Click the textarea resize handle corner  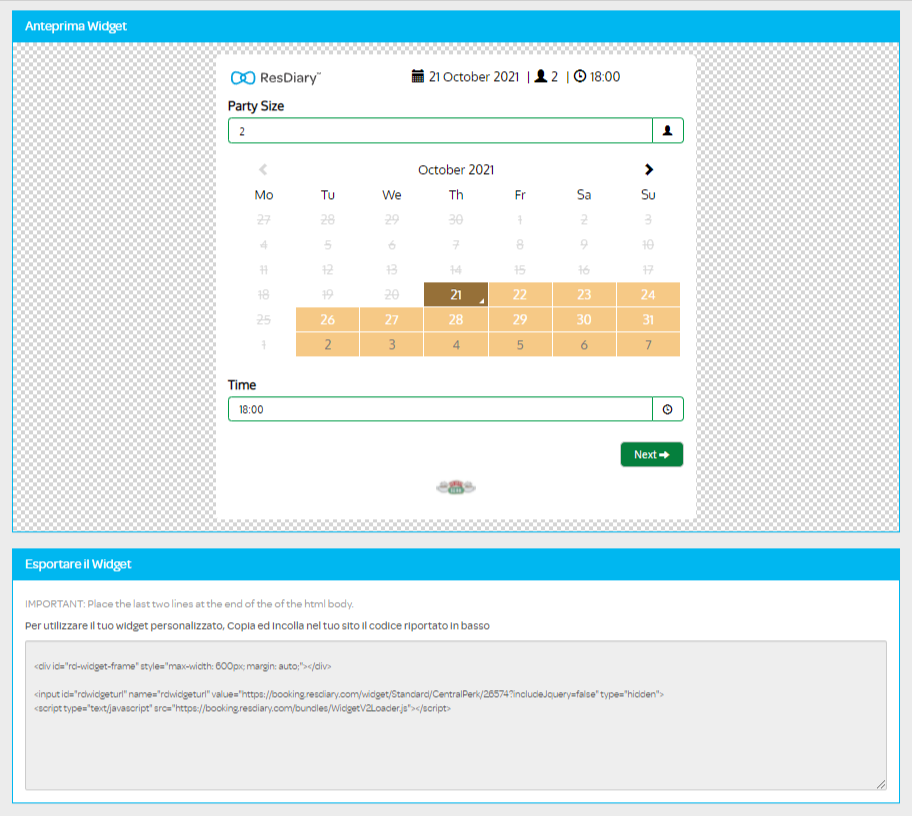881,785
